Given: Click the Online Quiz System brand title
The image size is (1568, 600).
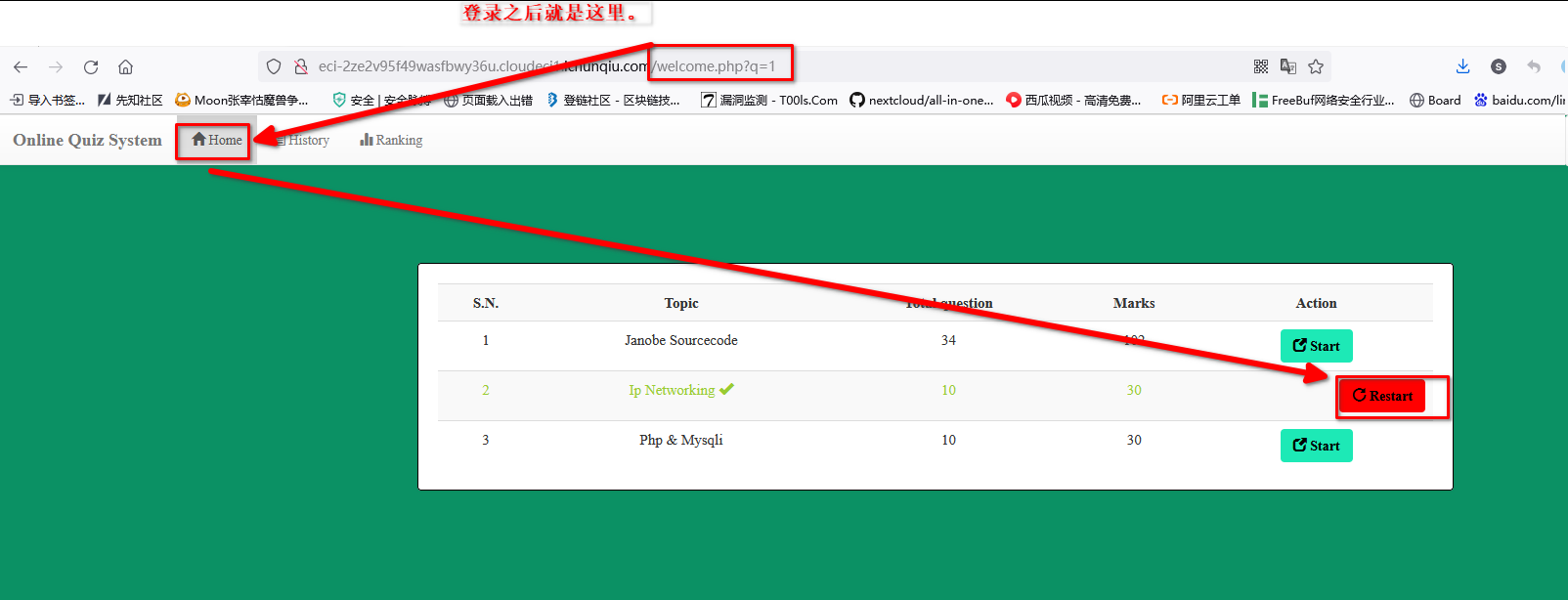Looking at the screenshot, I should pos(87,140).
